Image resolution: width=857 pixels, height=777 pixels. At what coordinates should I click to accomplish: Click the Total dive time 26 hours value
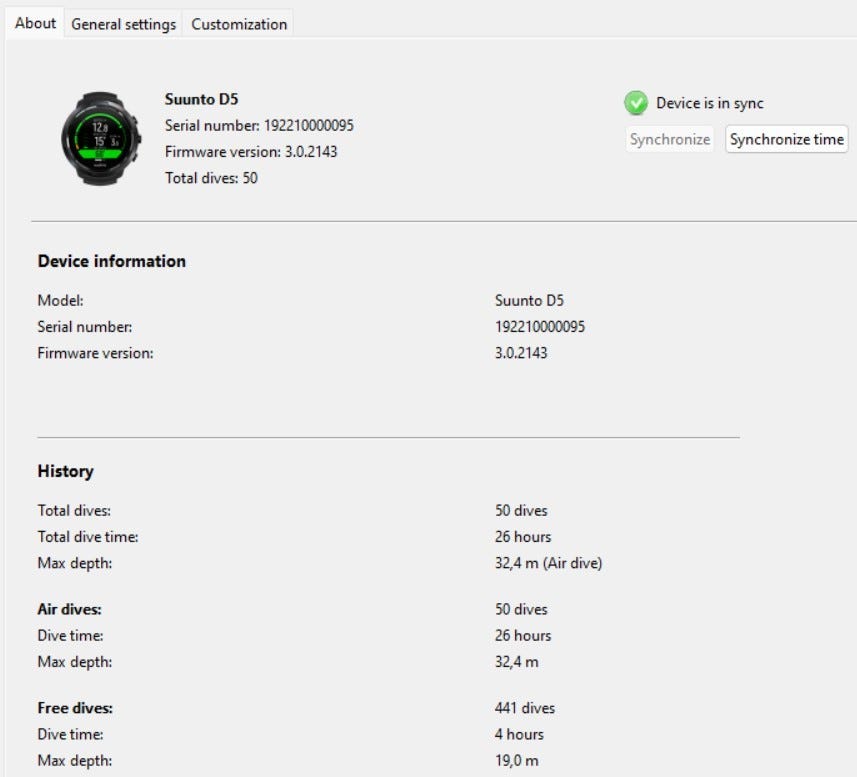point(523,537)
